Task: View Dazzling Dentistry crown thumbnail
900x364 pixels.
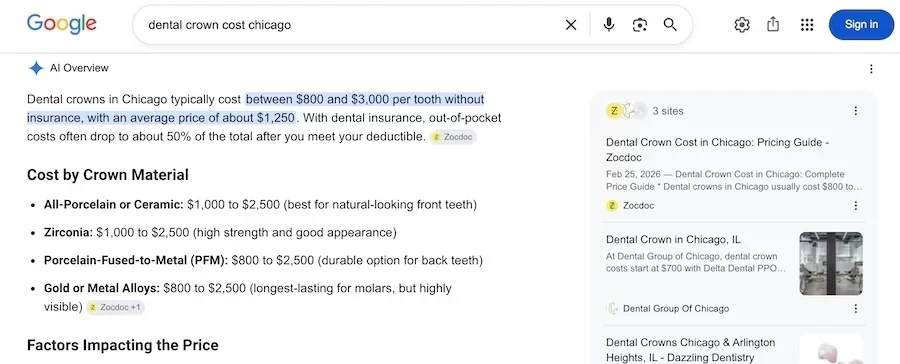Action: click(x=831, y=349)
